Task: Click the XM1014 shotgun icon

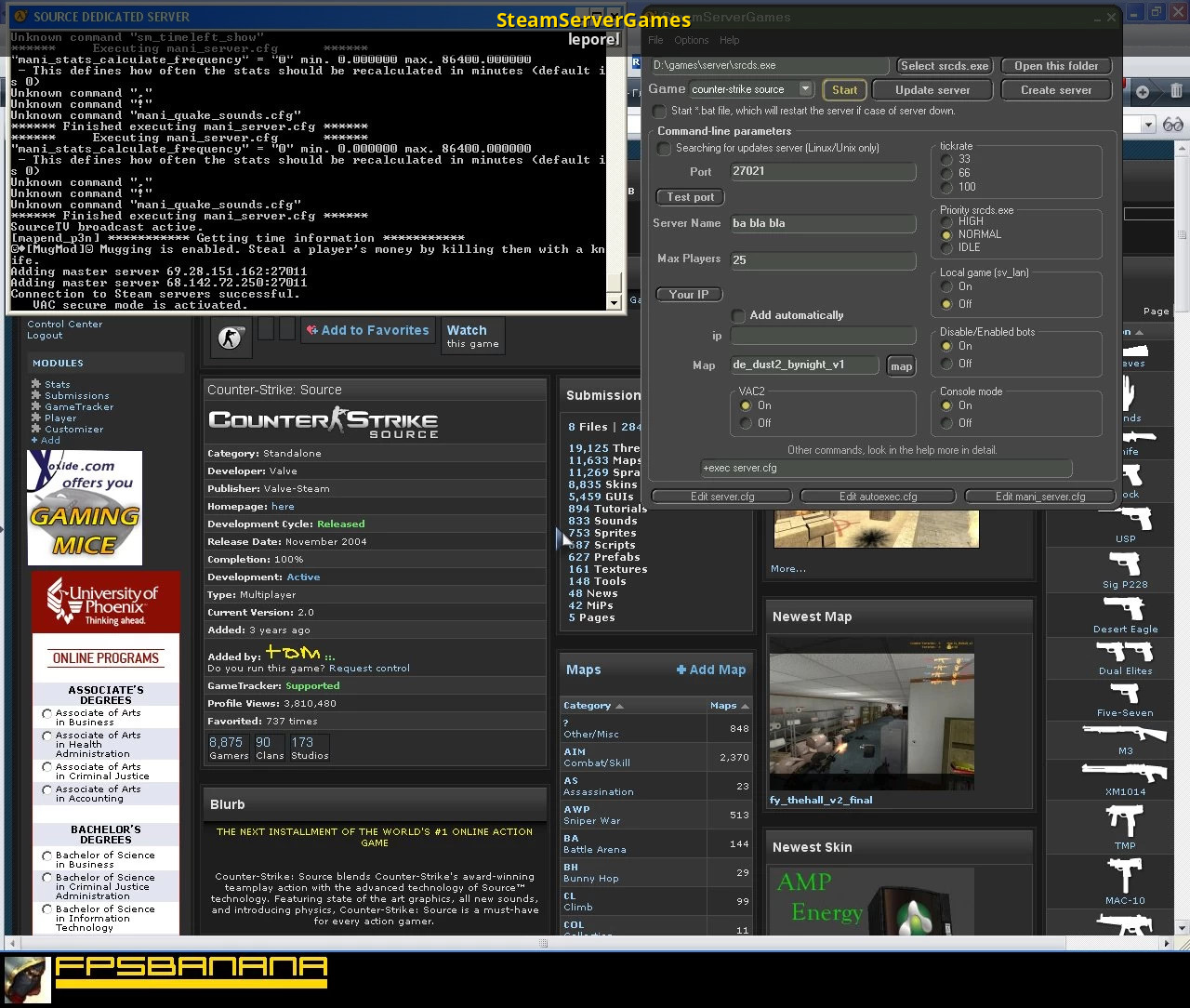Action: [x=1125, y=774]
